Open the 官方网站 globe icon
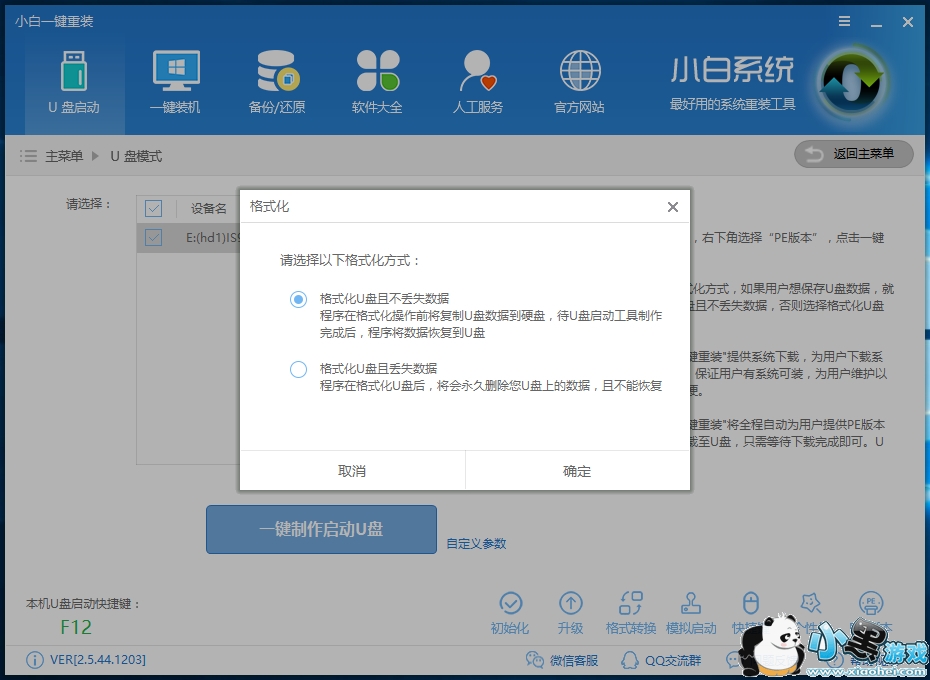The width and height of the screenshot is (930, 680). 579,71
